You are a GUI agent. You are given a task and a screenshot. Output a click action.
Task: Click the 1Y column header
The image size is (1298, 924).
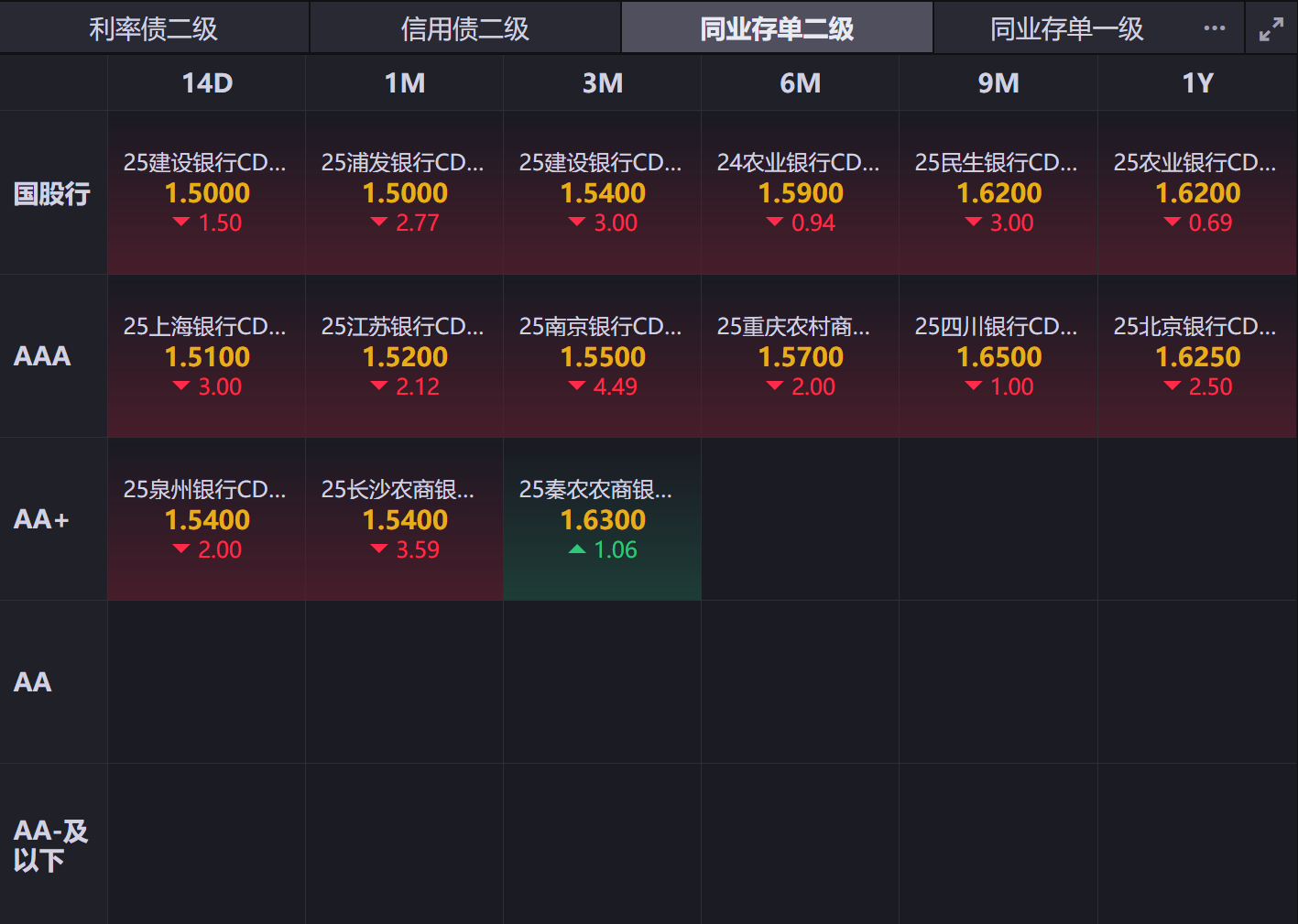click(1198, 83)
